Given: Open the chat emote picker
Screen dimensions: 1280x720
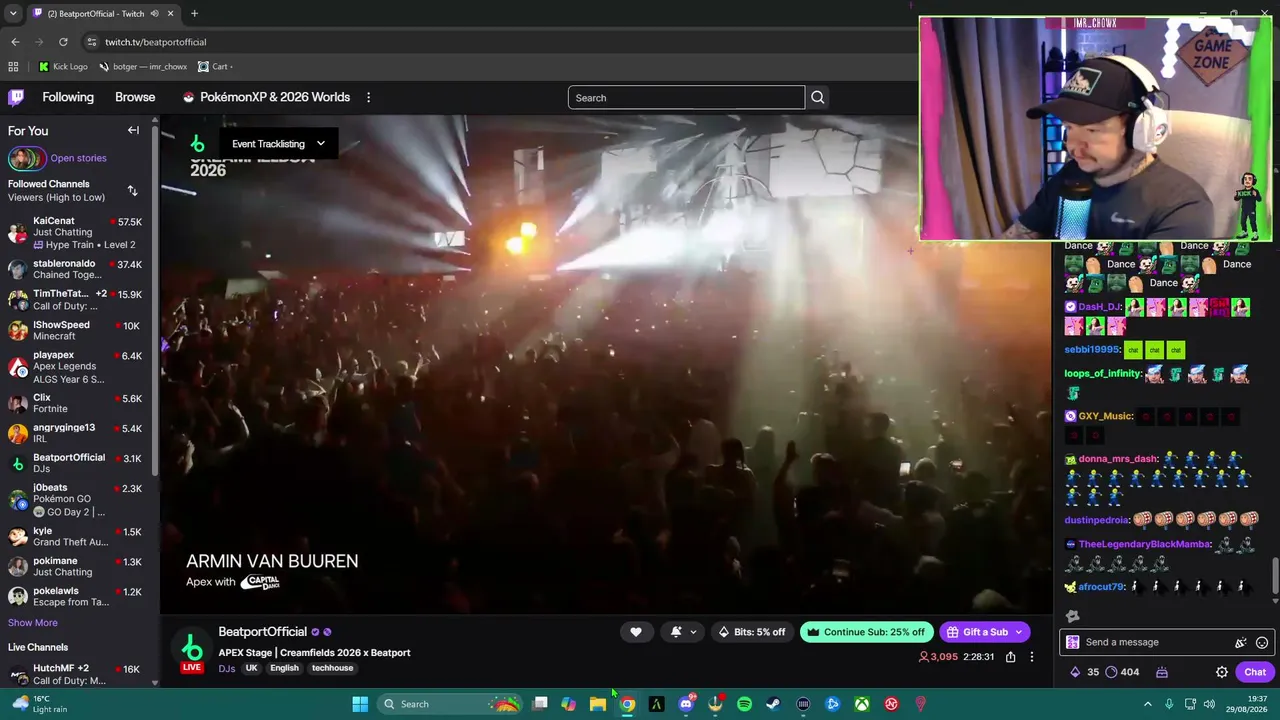Looking at the screenshot, I should pyautogui.click(x=1262, y=643).
